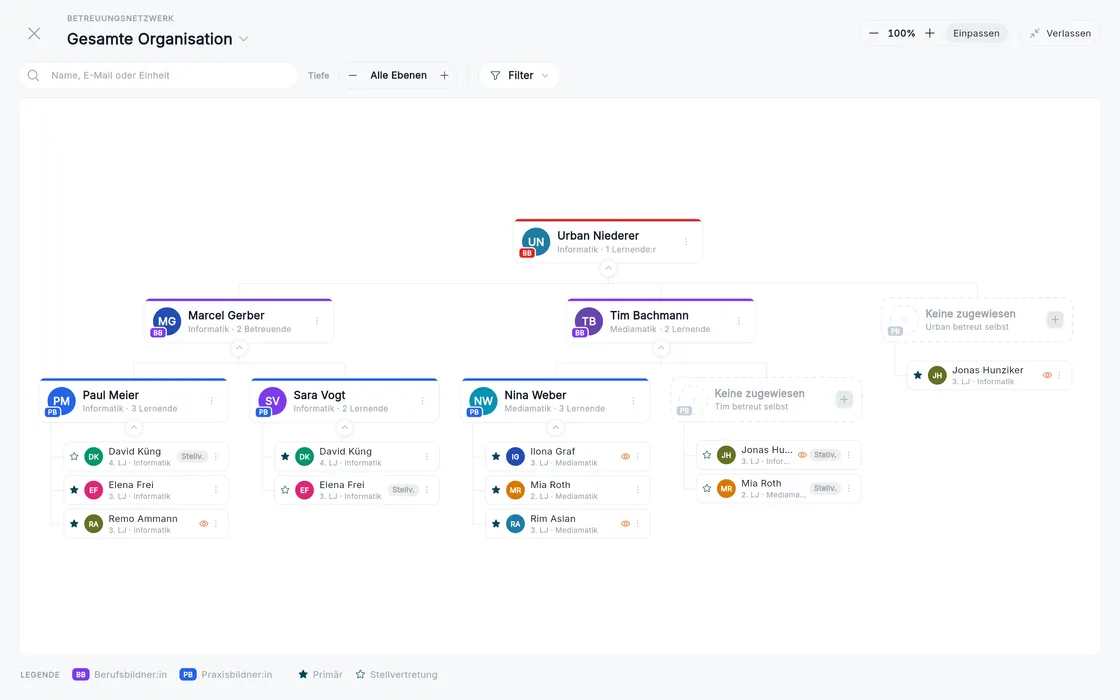Open three-dot menu on Ilona Graf row
Image resolution: width=1120 pixels, height=700 pixels.
[637, 456]
